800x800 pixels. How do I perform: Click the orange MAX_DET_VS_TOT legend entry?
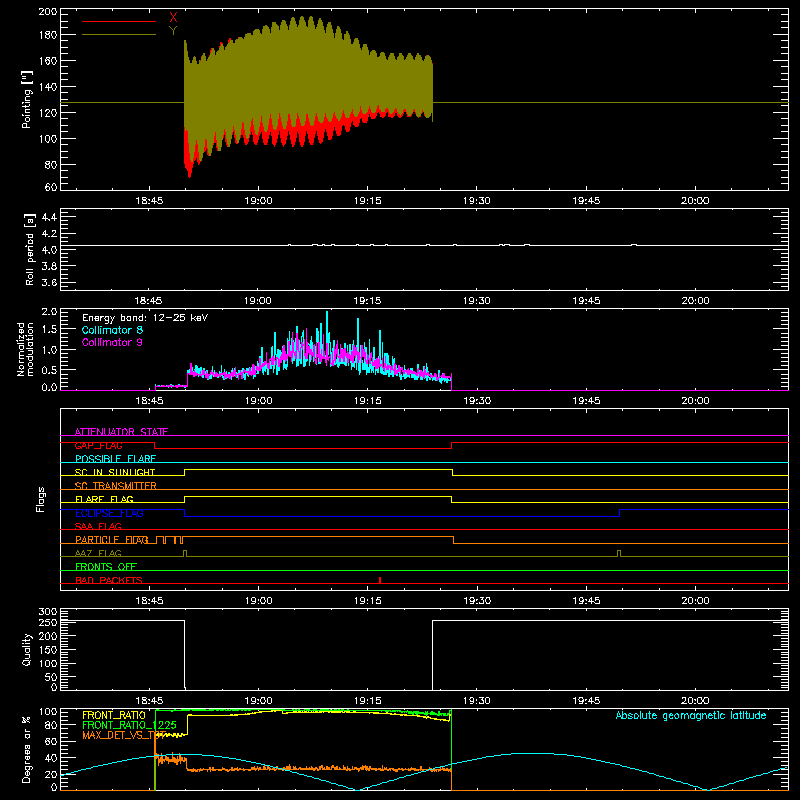coord(124,735)
